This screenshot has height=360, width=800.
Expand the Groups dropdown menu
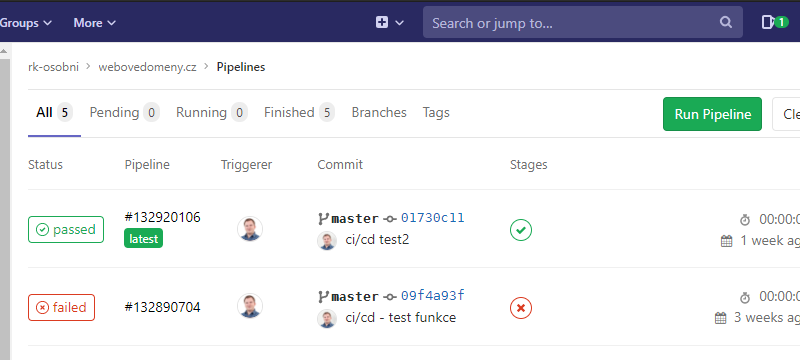(26, 23)
